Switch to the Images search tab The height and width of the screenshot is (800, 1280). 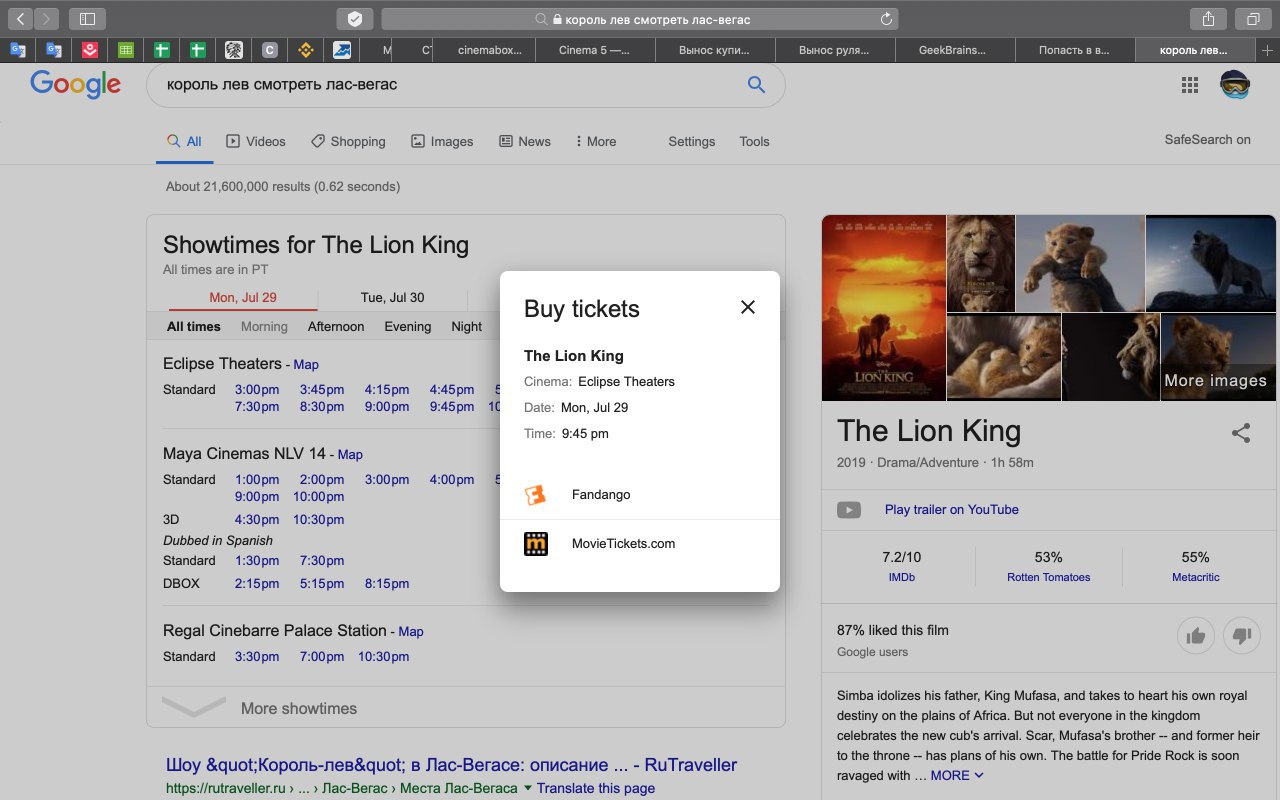[442, 141]
